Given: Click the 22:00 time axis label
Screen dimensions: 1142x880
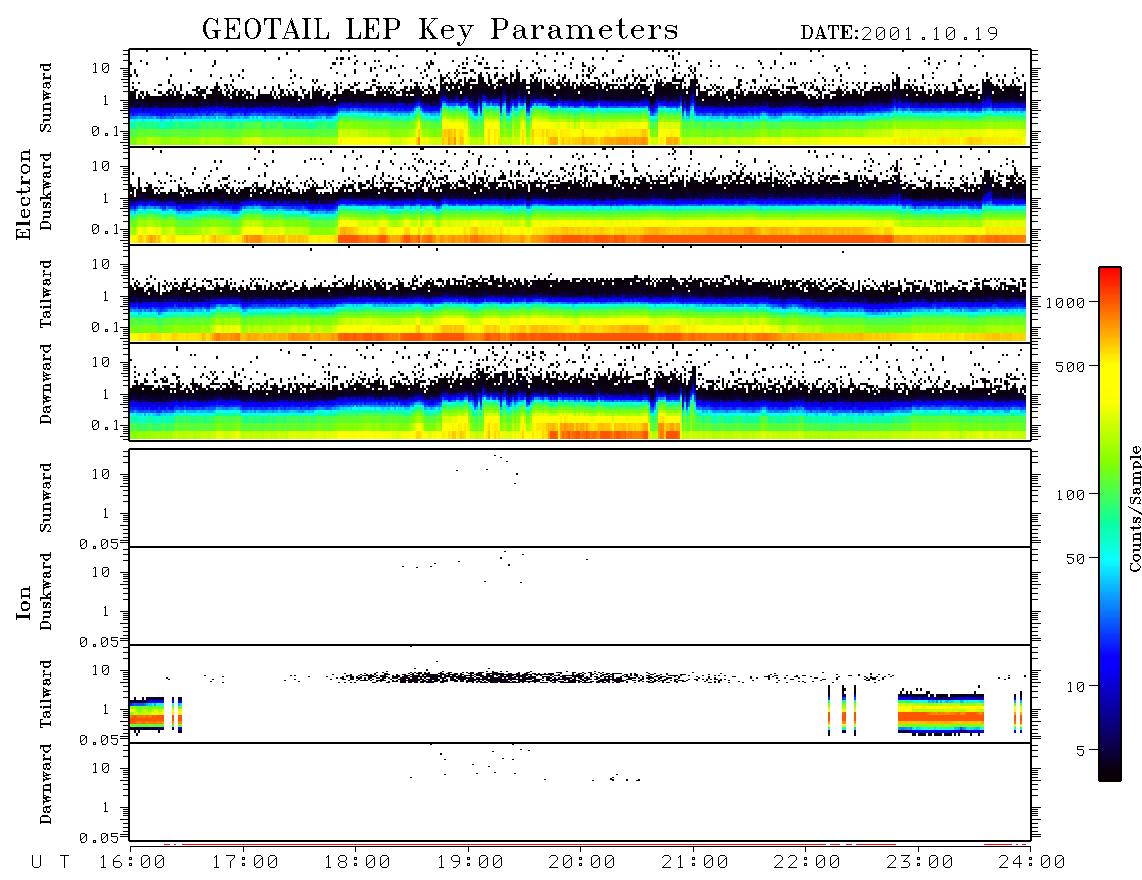Looking at the screenshot, I should pyautogui.click(x=808, y=863).
